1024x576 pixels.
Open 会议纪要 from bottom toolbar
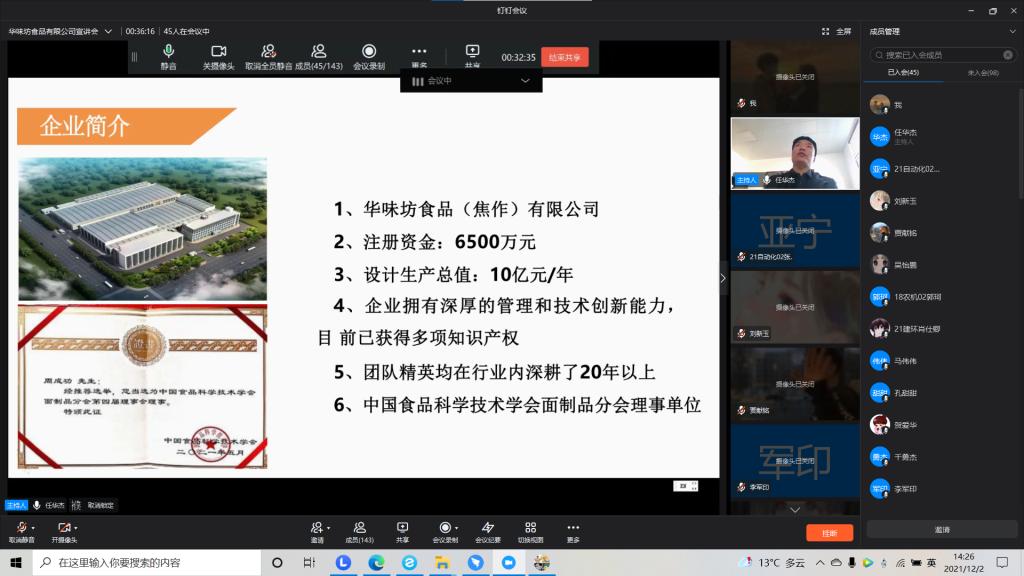point(487,528)
